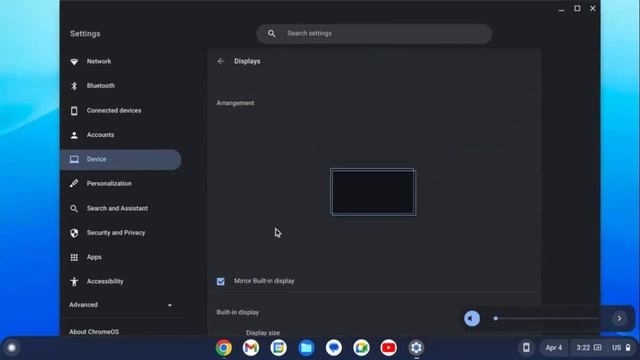Click the accessibility figure icon in sidebar
The width and height of the screenshot is (640, 360).
coord(74,281)
